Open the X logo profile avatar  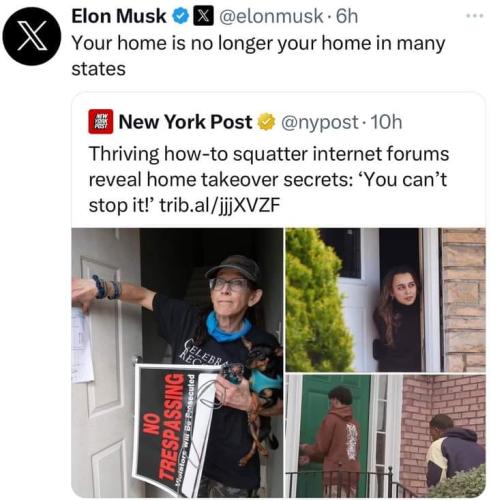coord(32,36)
